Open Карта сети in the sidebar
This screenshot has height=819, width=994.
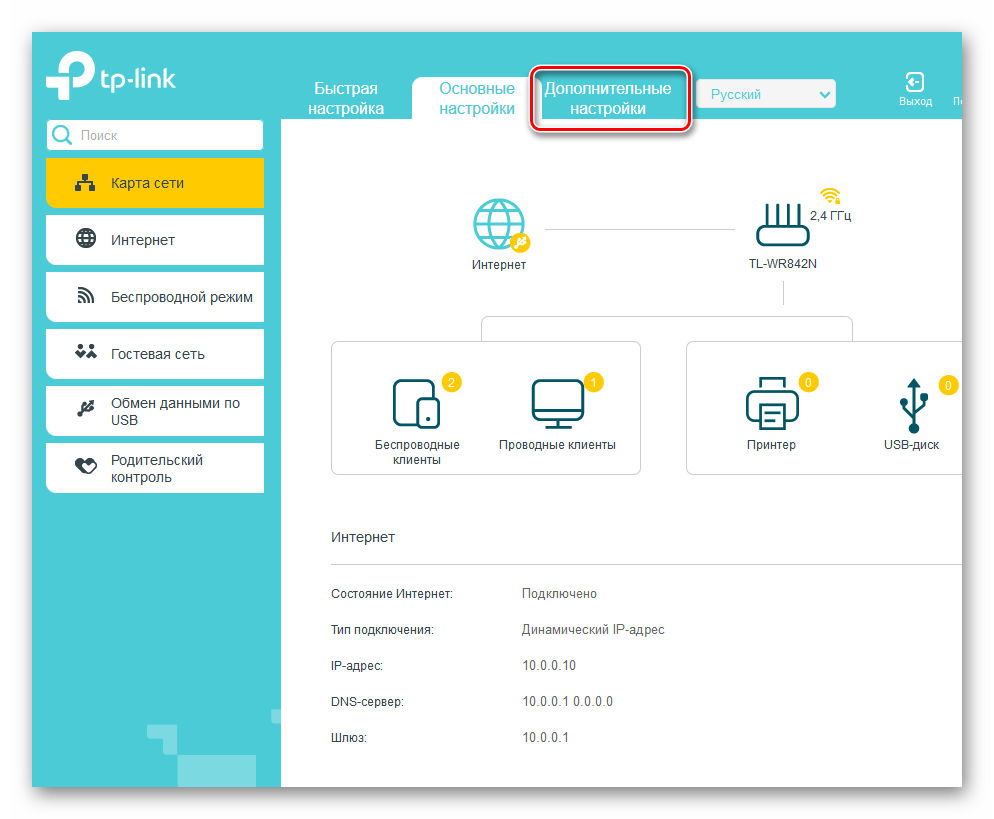155,183
